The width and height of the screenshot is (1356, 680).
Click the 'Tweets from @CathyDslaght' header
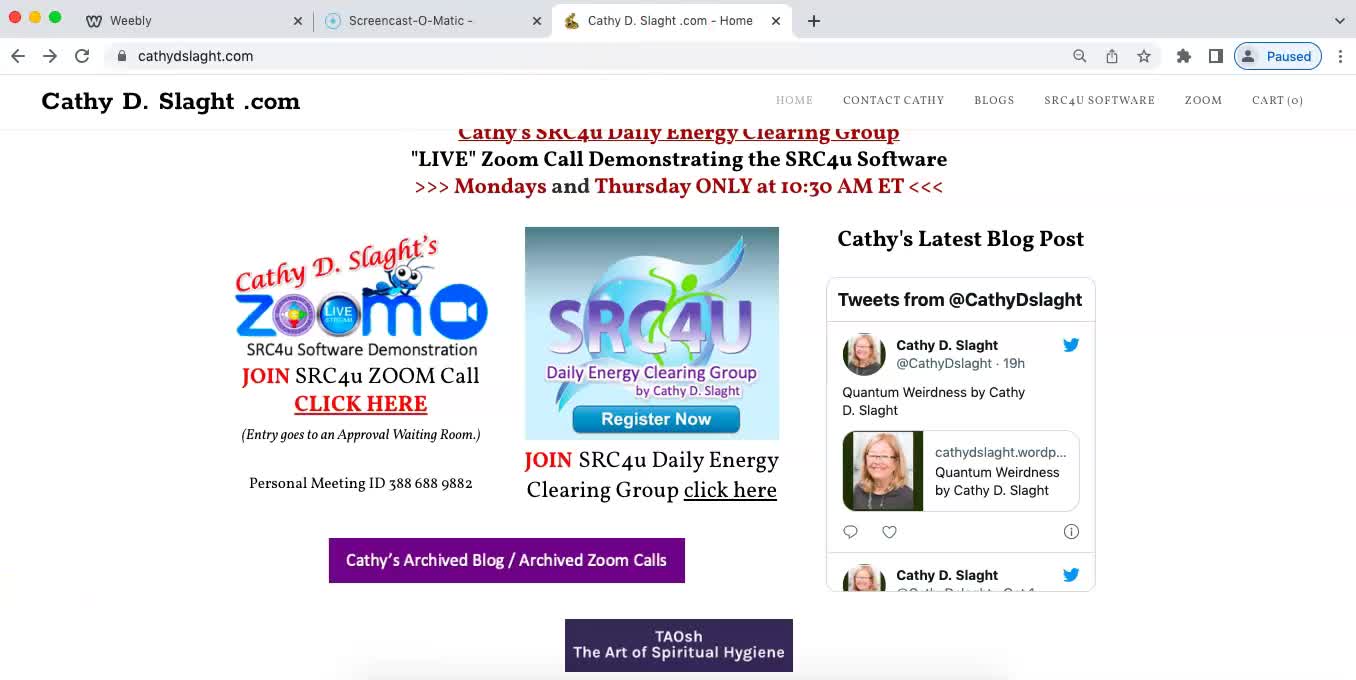(x=960, y=300)
